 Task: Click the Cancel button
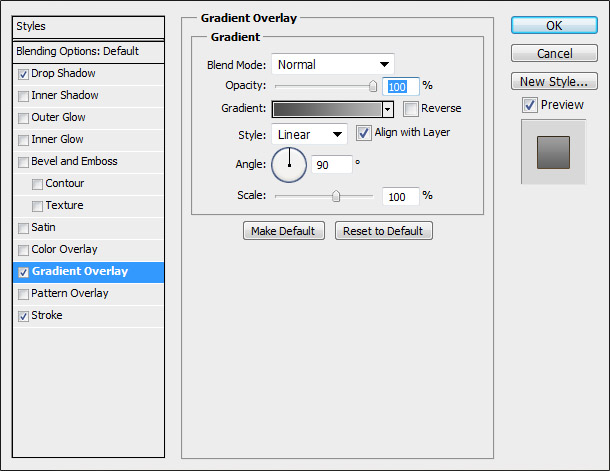[x=554, y=53]
